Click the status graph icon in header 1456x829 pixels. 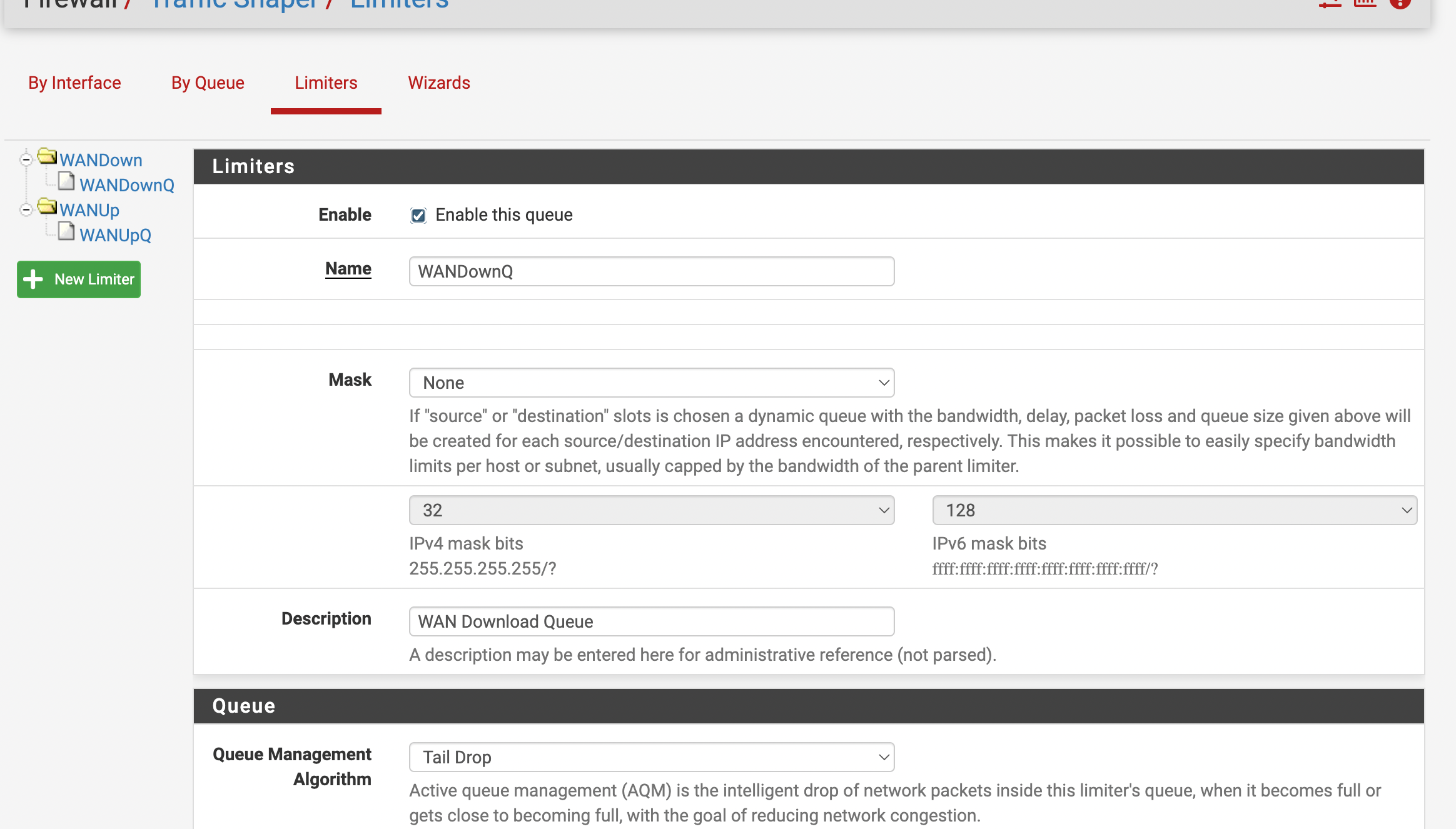[1365, 3]
